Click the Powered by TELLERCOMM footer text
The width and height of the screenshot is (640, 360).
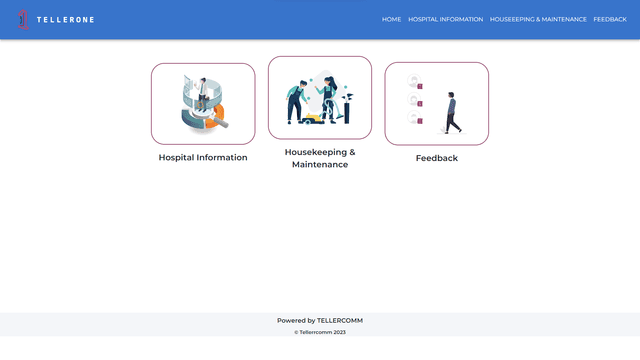(320, 320)
